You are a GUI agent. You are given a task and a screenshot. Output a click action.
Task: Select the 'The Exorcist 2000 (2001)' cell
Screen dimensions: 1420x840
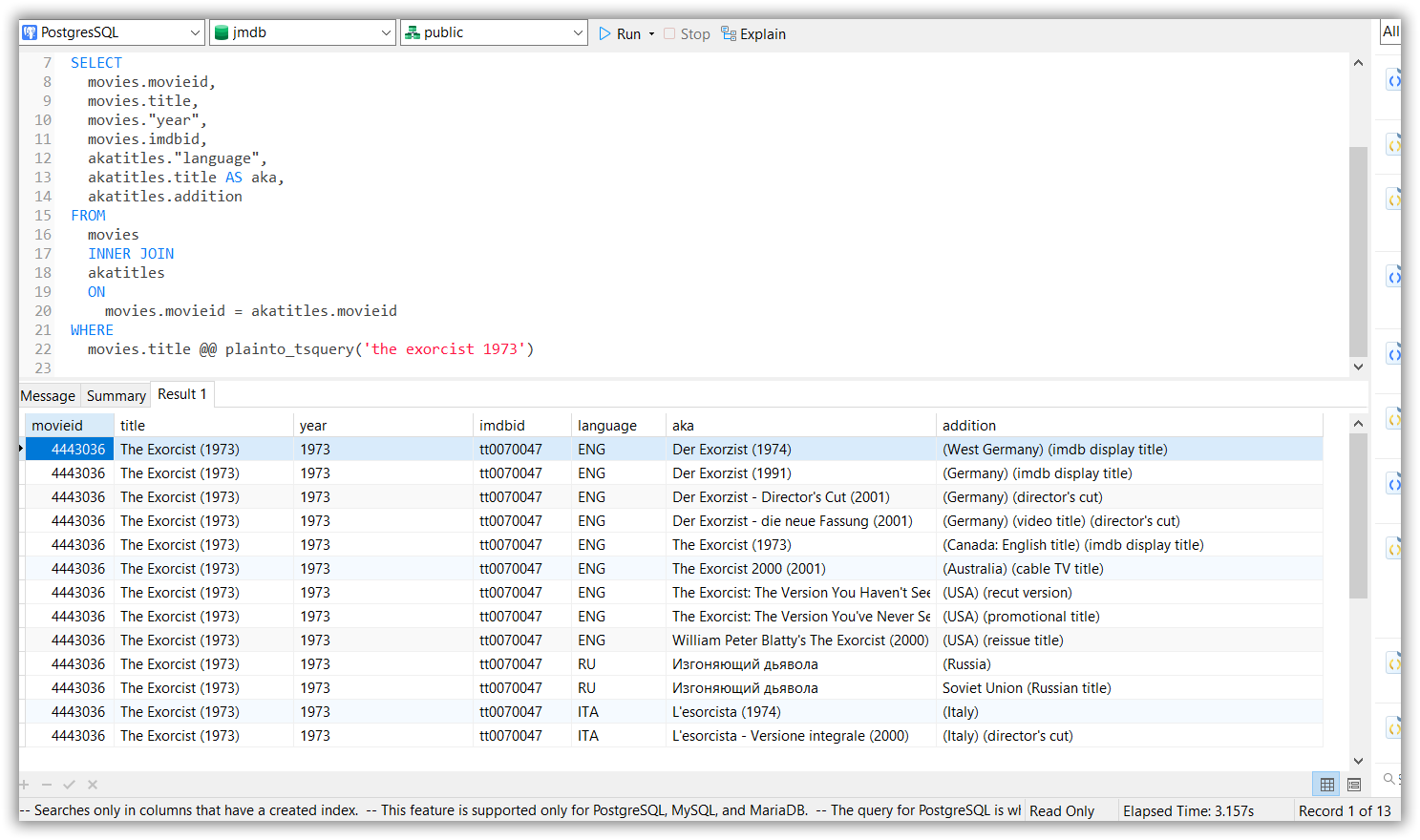(800, 569)
